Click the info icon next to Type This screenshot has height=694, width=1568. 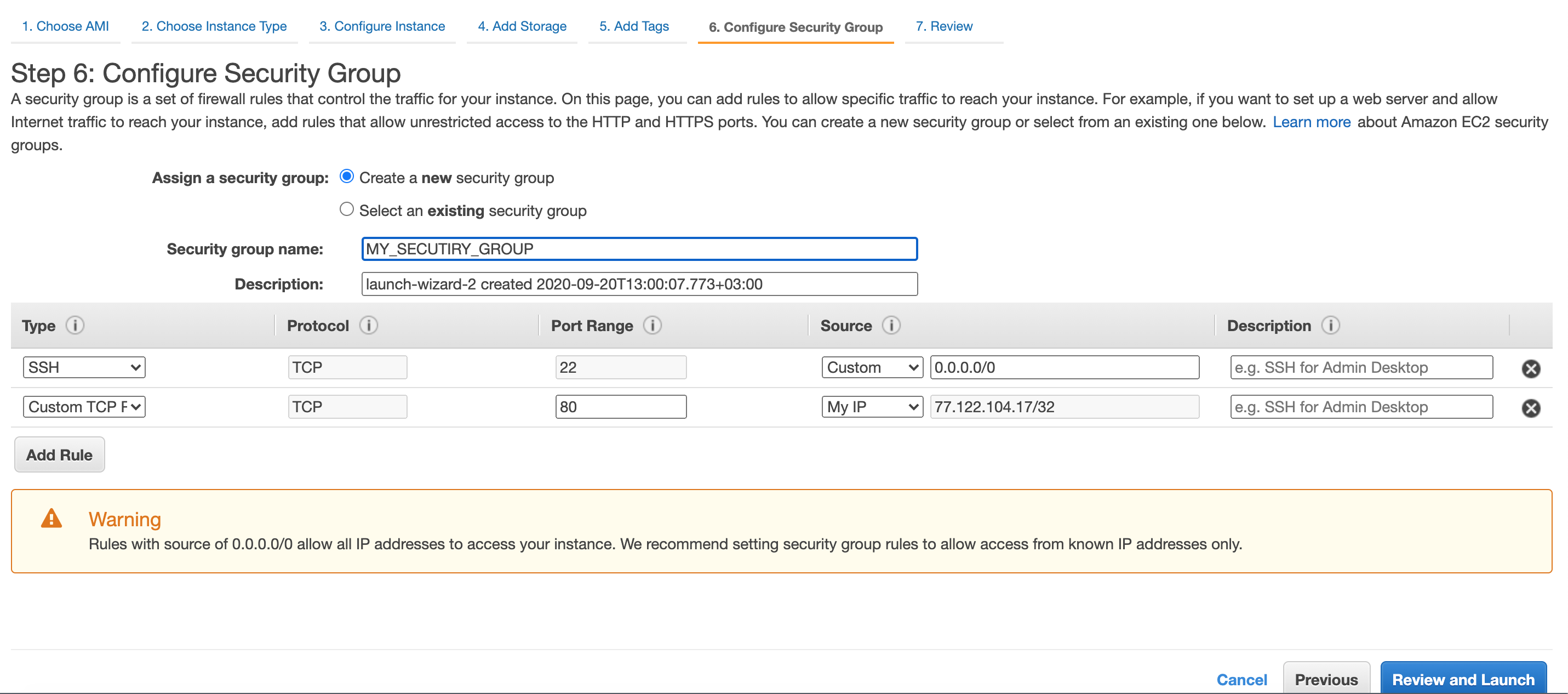pos(75,326)
